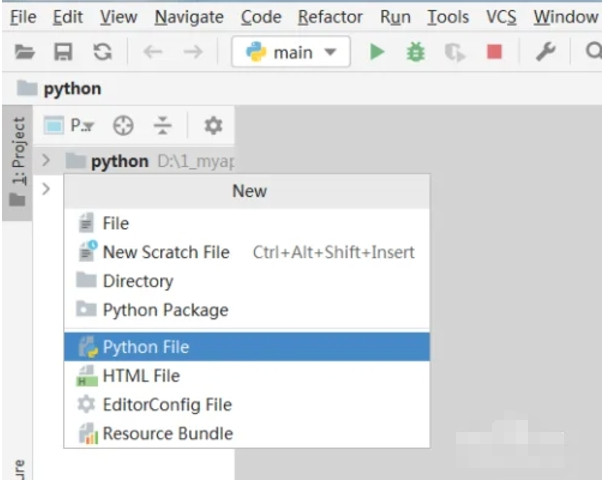Open the Navigate menu

[x=189, y=17]
